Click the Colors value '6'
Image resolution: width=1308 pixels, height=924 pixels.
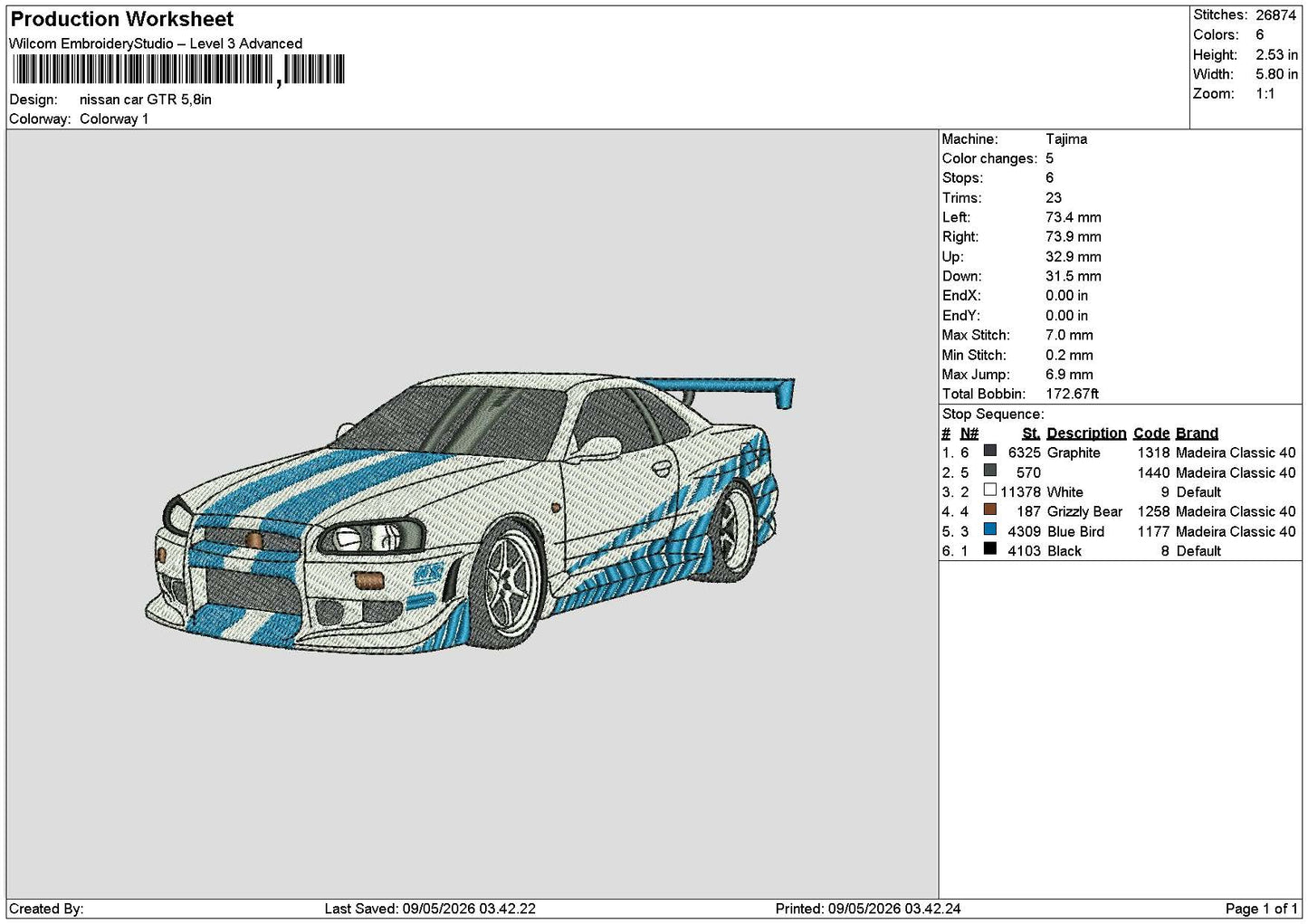pyautogui.click(x=1259, y=34)
